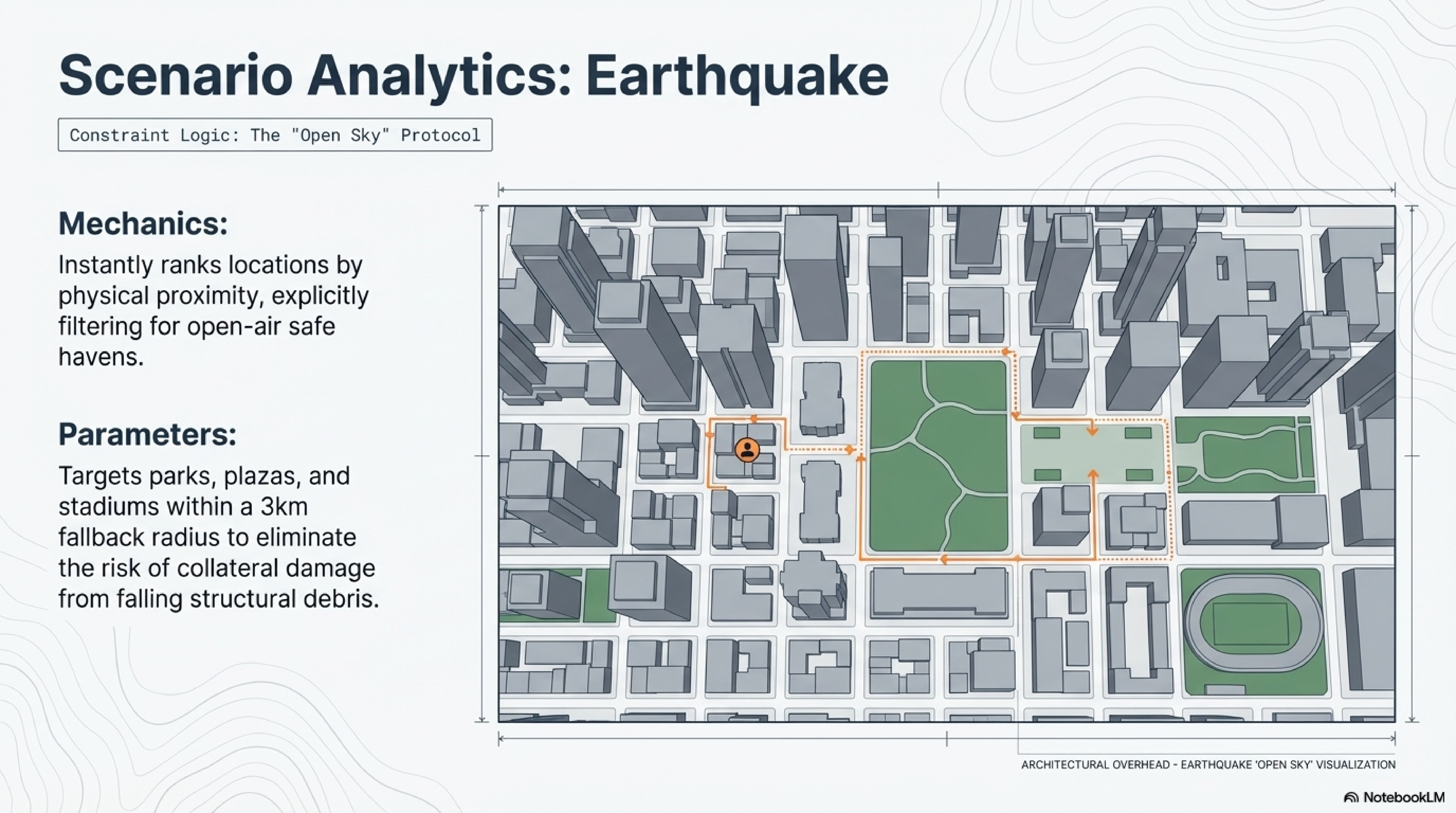Click the Architectural Overhead caption text

point(1208,765)
